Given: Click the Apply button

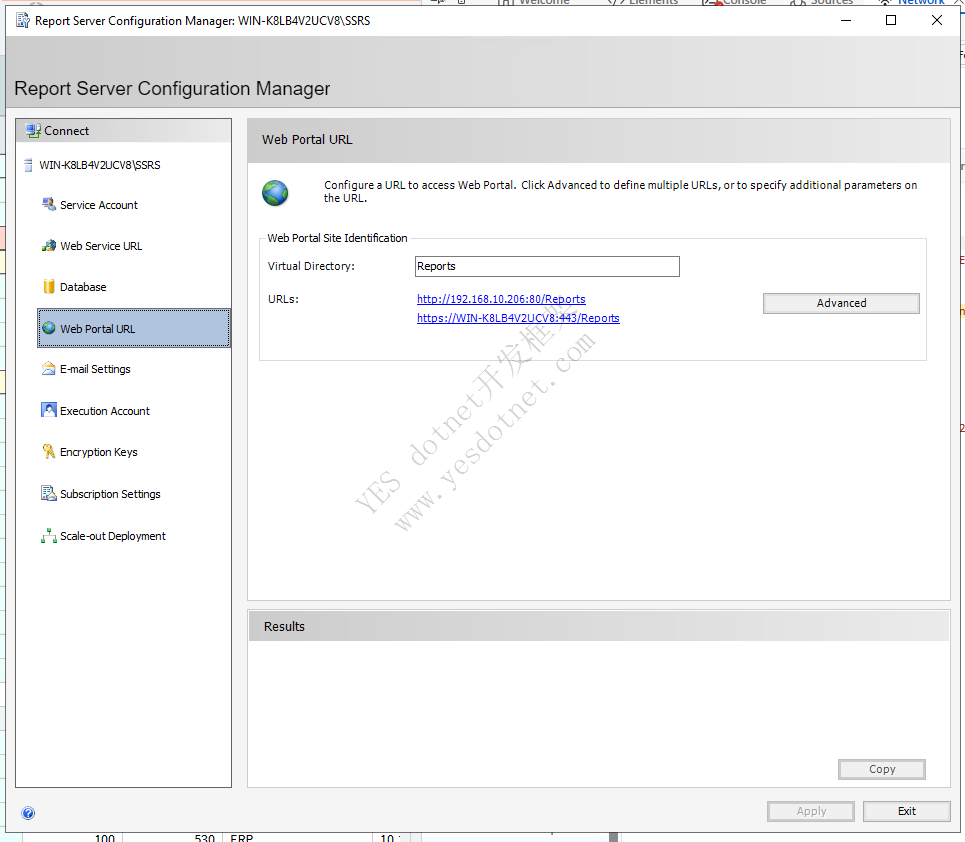Looking at the screenshot, I should pyautogui.click(x=811, y=811).
